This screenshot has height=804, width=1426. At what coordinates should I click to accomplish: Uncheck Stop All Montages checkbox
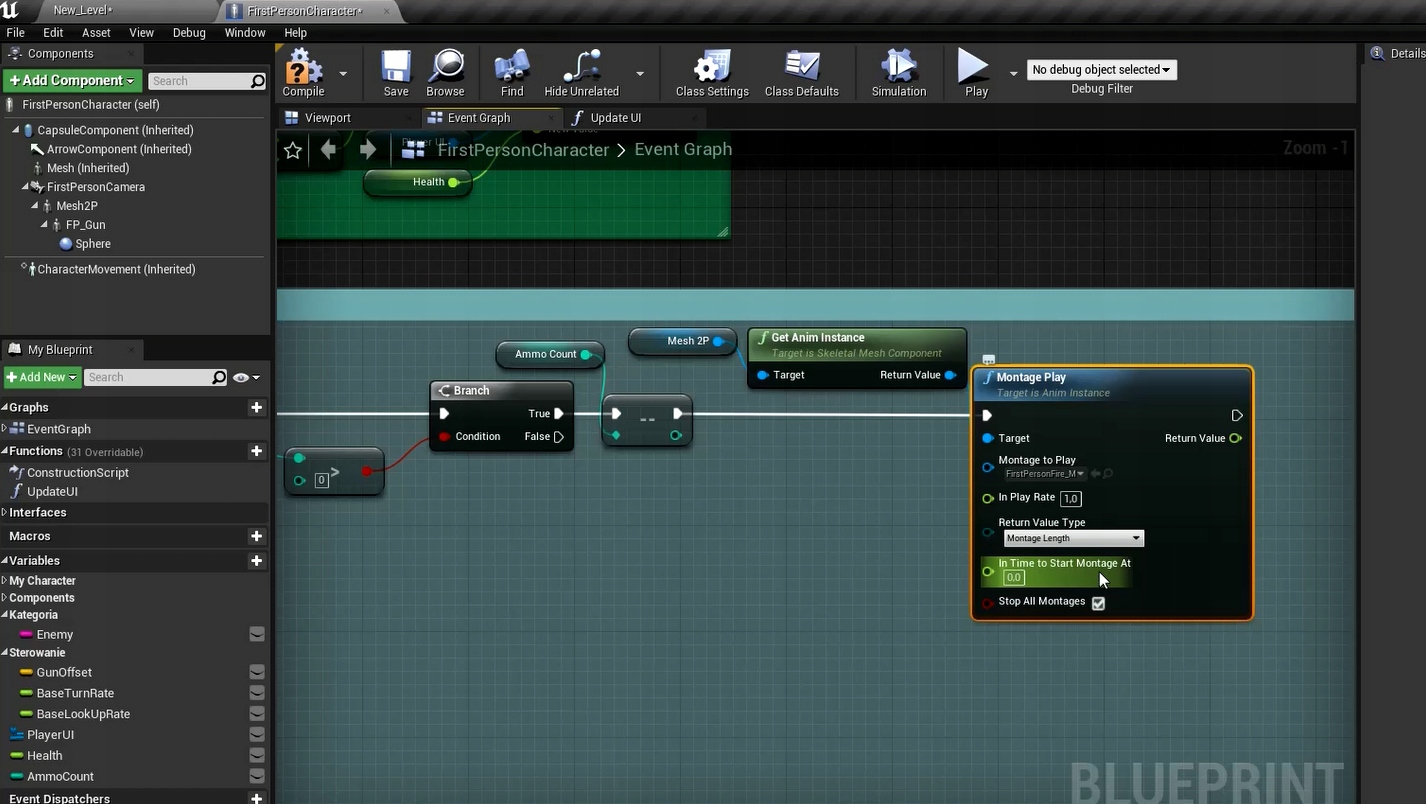(x=1098, y=603)
